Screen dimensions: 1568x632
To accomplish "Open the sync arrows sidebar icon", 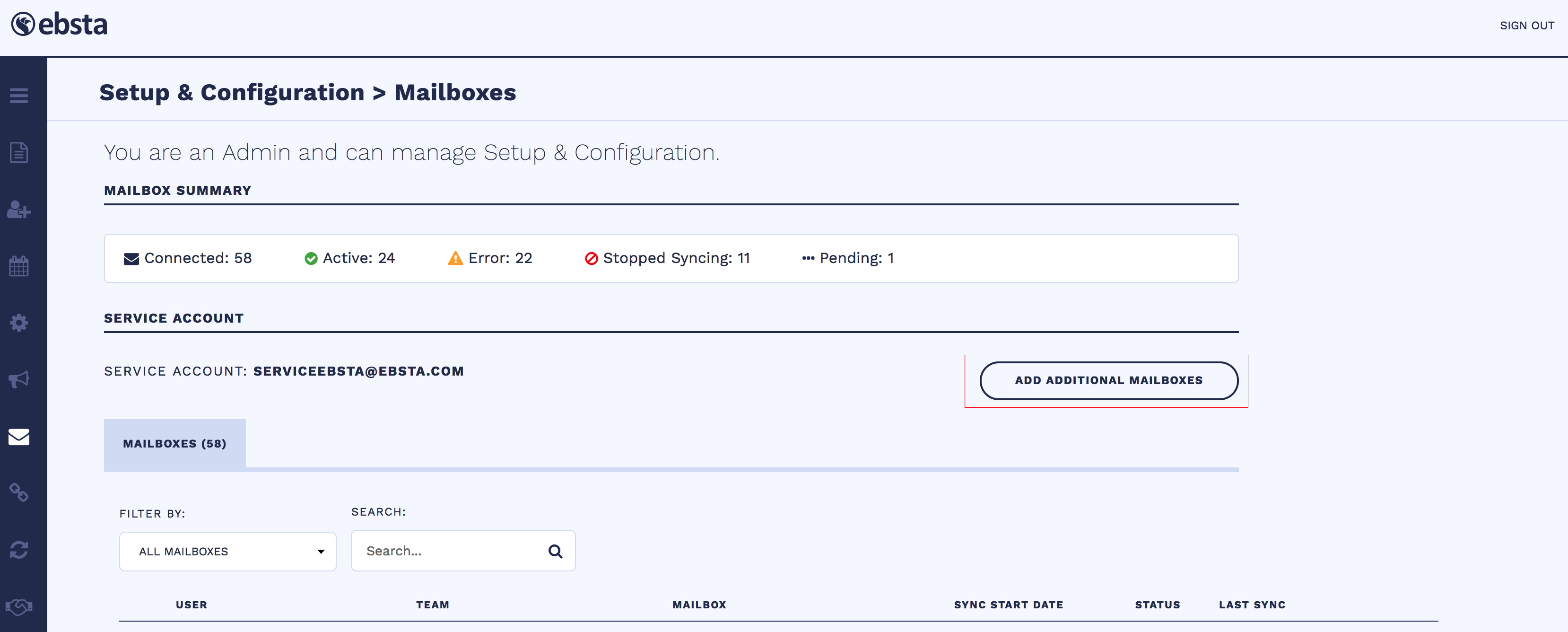I will 19,550.
